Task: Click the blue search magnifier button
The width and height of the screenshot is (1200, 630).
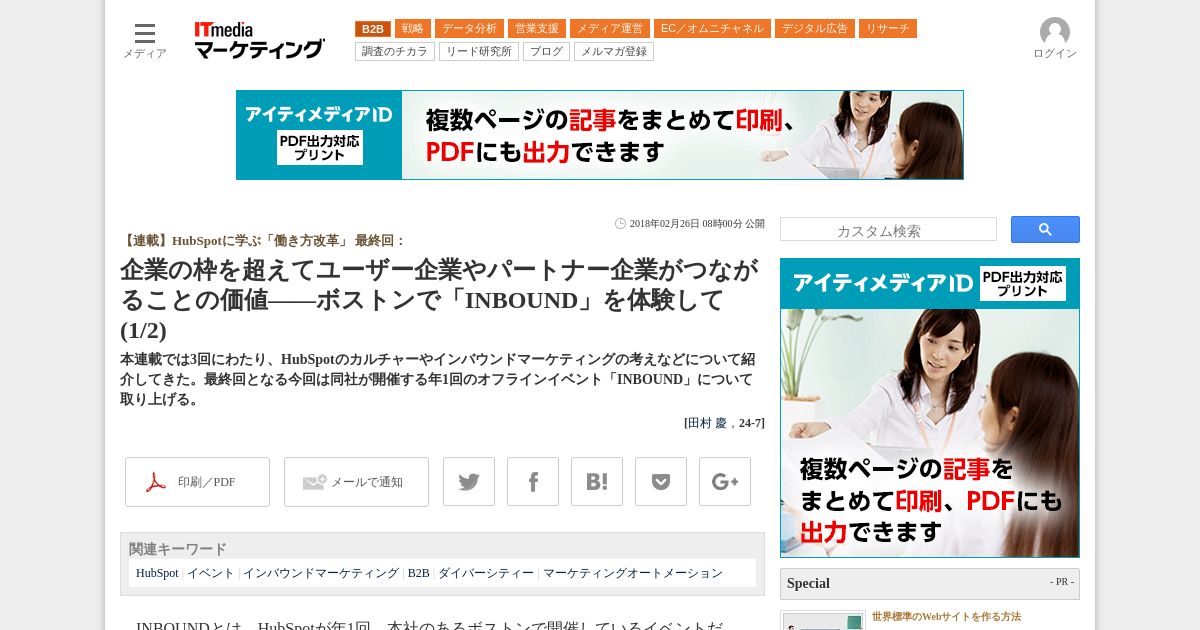Action: pos(1045,229)
